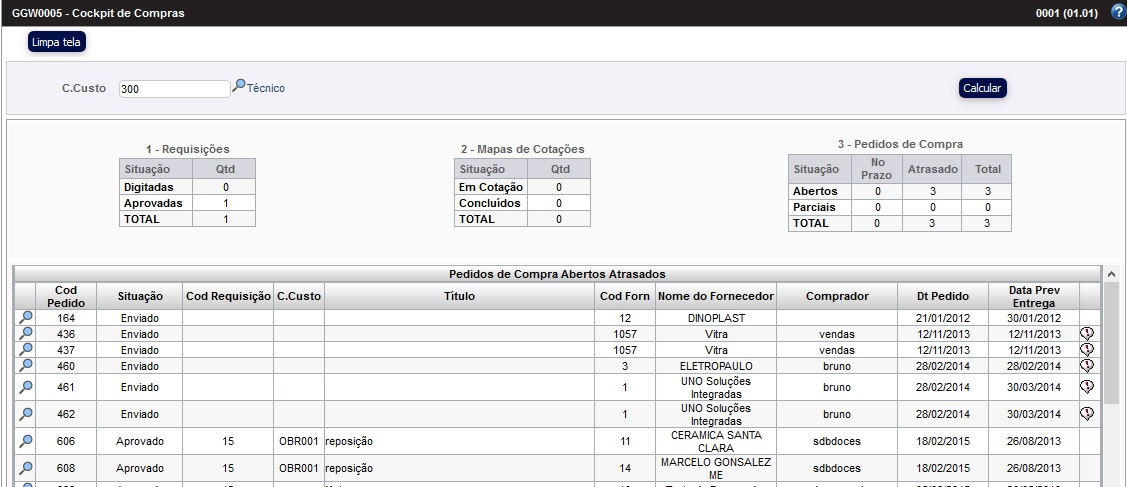Open the alert balloon icon for order 437
This screenshot has width=1127, height=487.
click(1087, 350)
